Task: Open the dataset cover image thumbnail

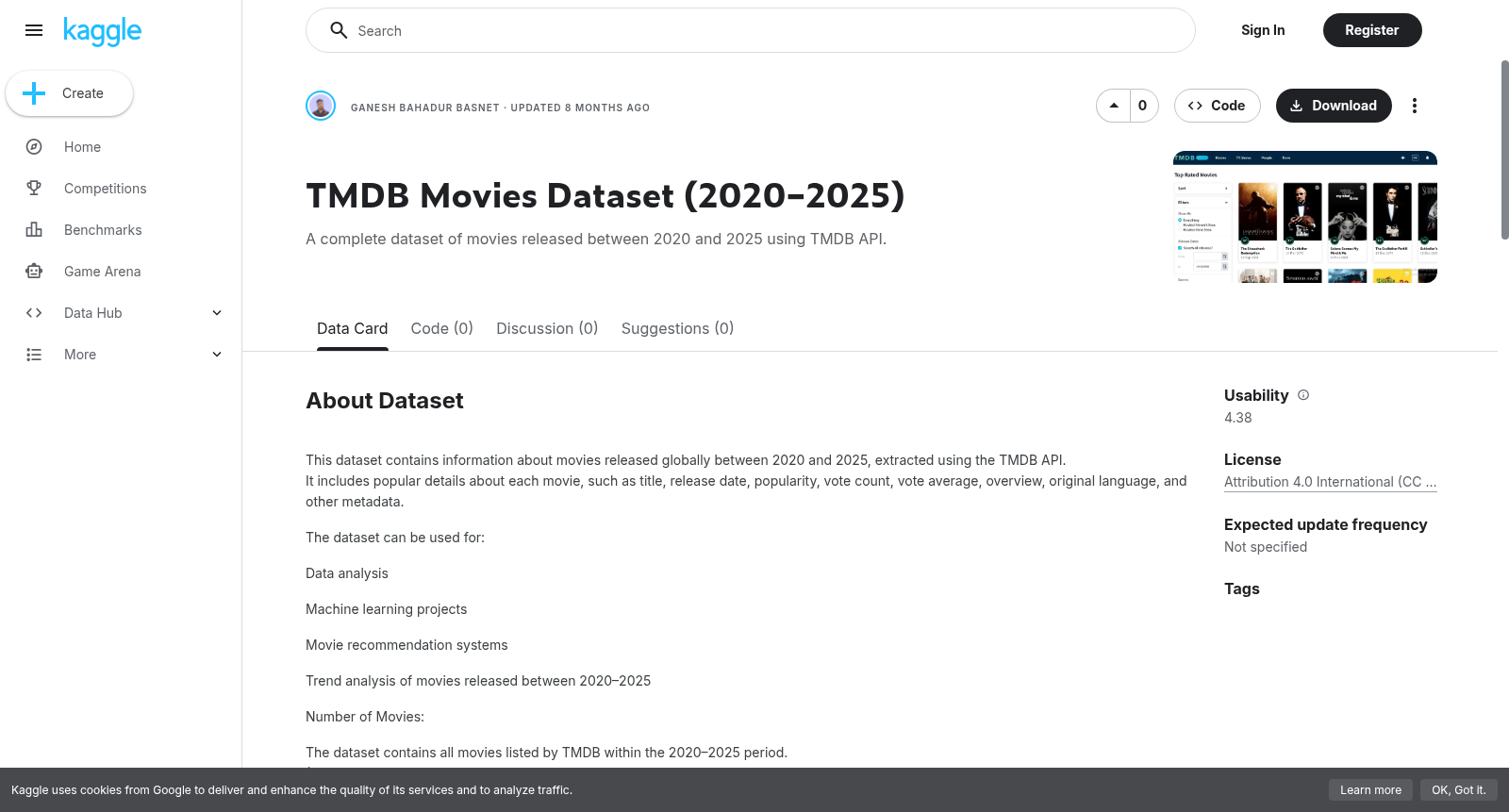Action: 1305,217
